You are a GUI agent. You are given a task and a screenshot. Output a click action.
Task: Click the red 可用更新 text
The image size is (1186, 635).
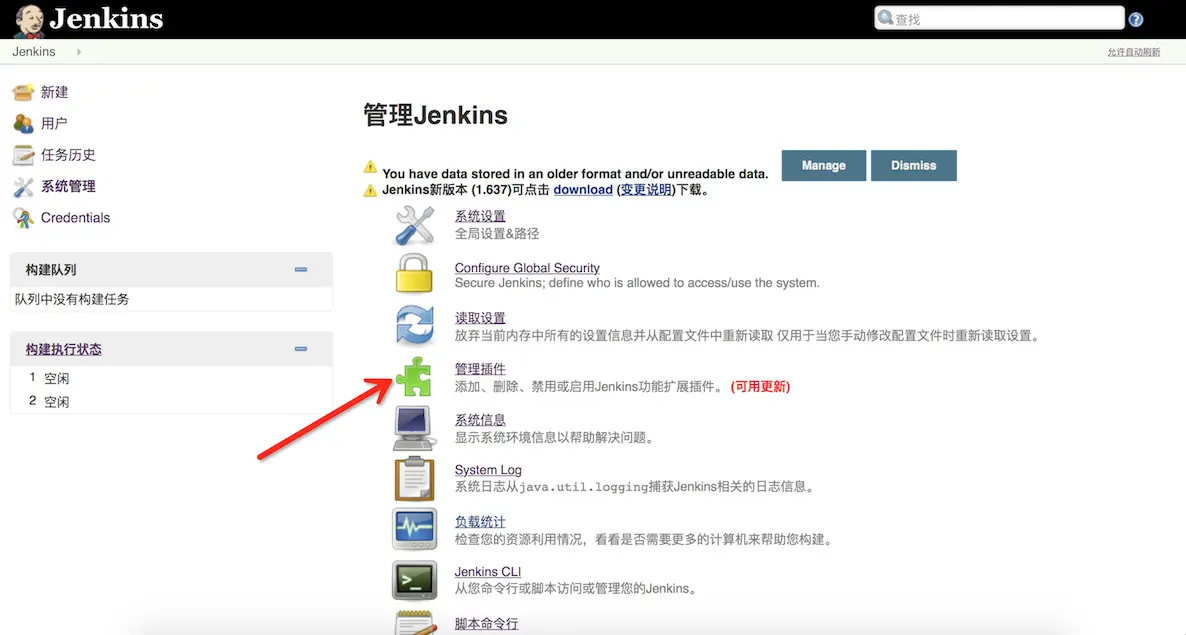click(760, 386)
